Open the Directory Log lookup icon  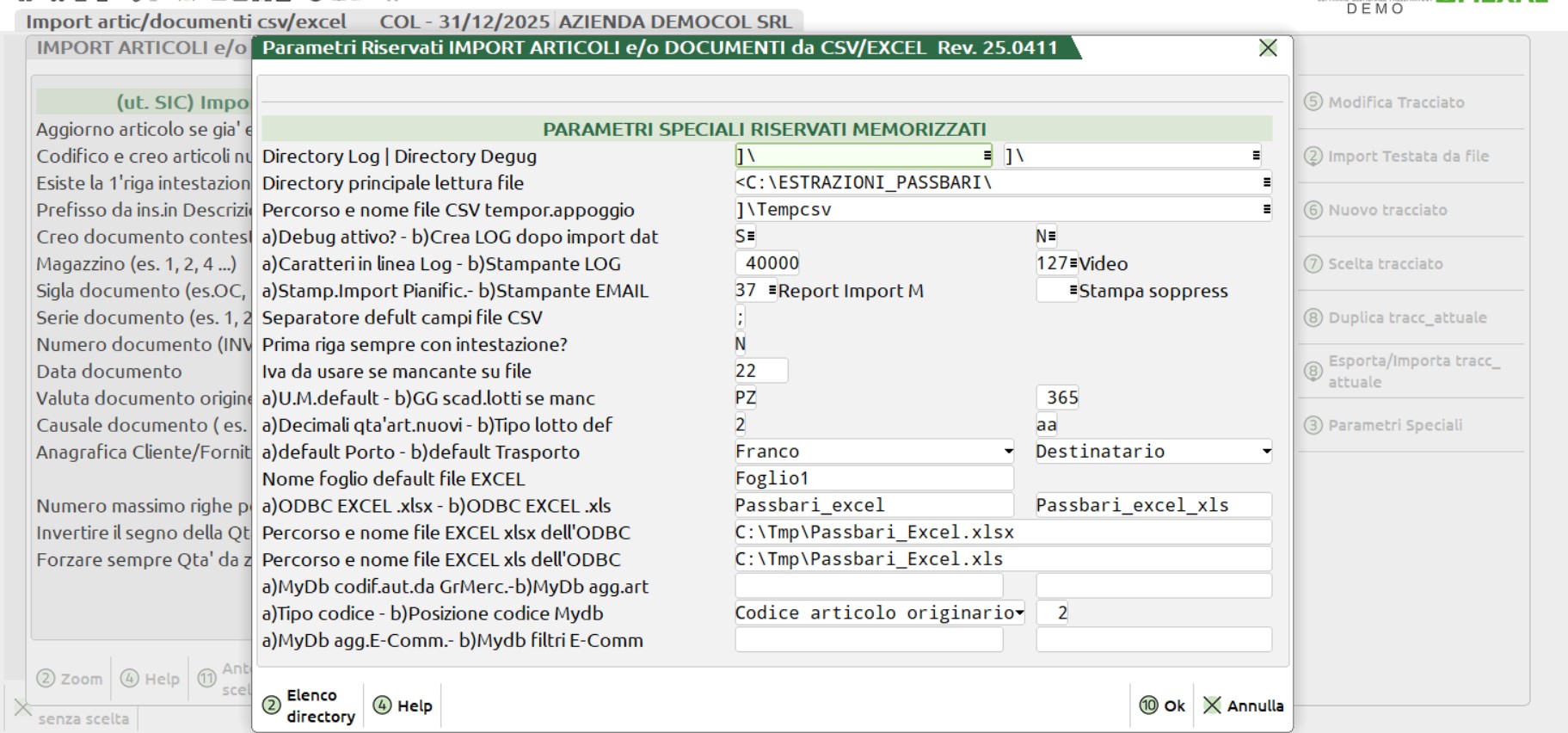coord(987,156)
